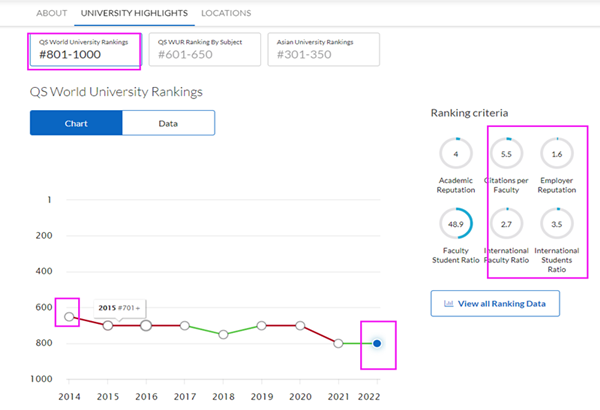This screenshot has width=600, height=410.
Task: Click the Employer Reputation label
Action: point(557,185)
